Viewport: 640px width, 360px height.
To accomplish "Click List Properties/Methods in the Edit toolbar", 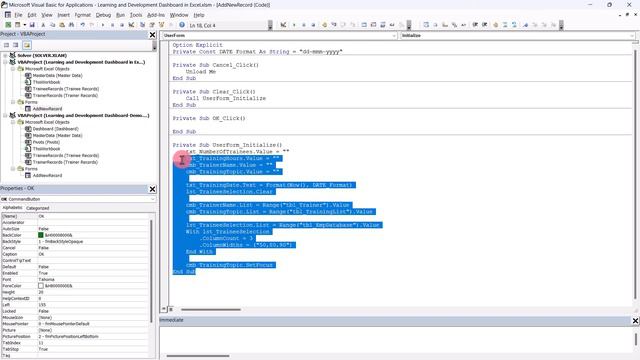I will coord(426,25).
